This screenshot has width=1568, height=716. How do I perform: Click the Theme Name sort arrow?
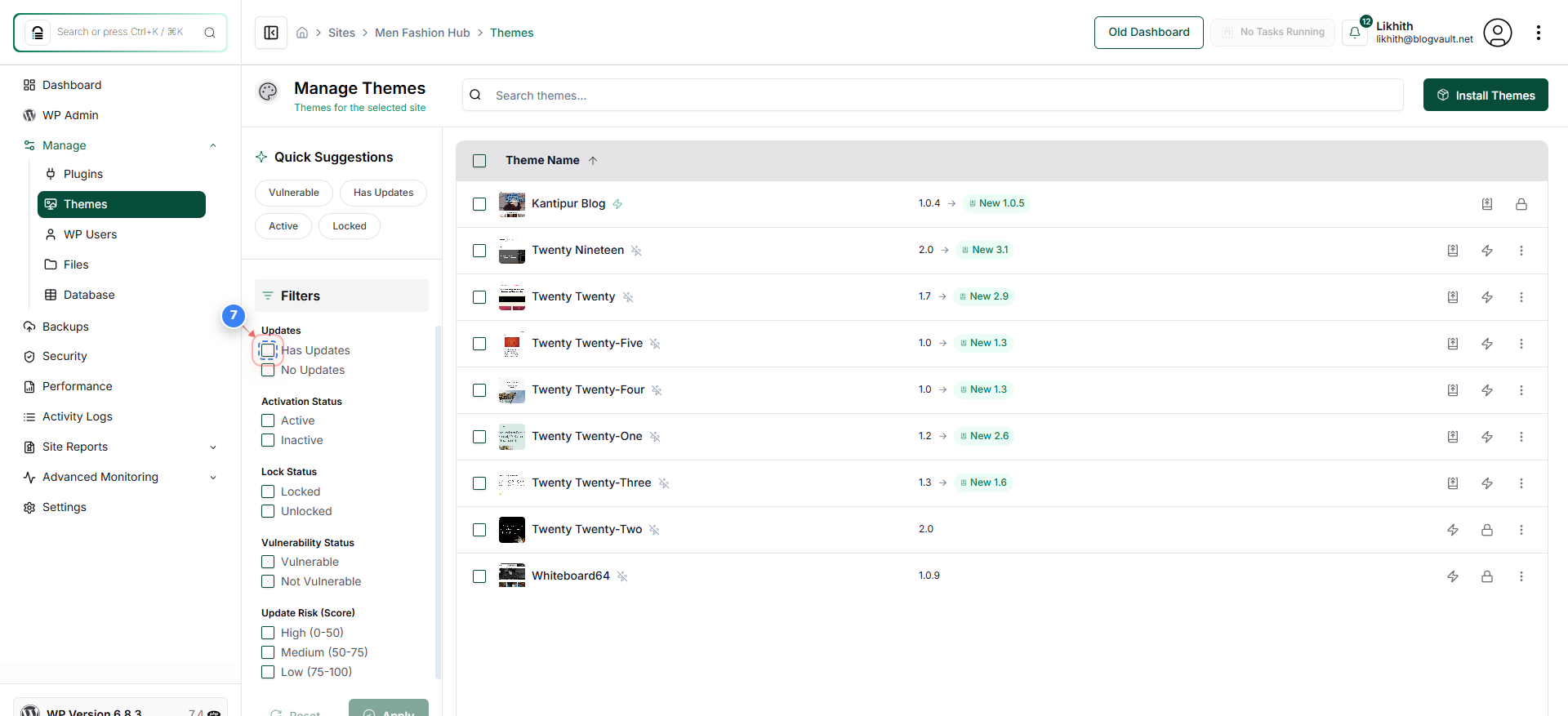(593, 161)
